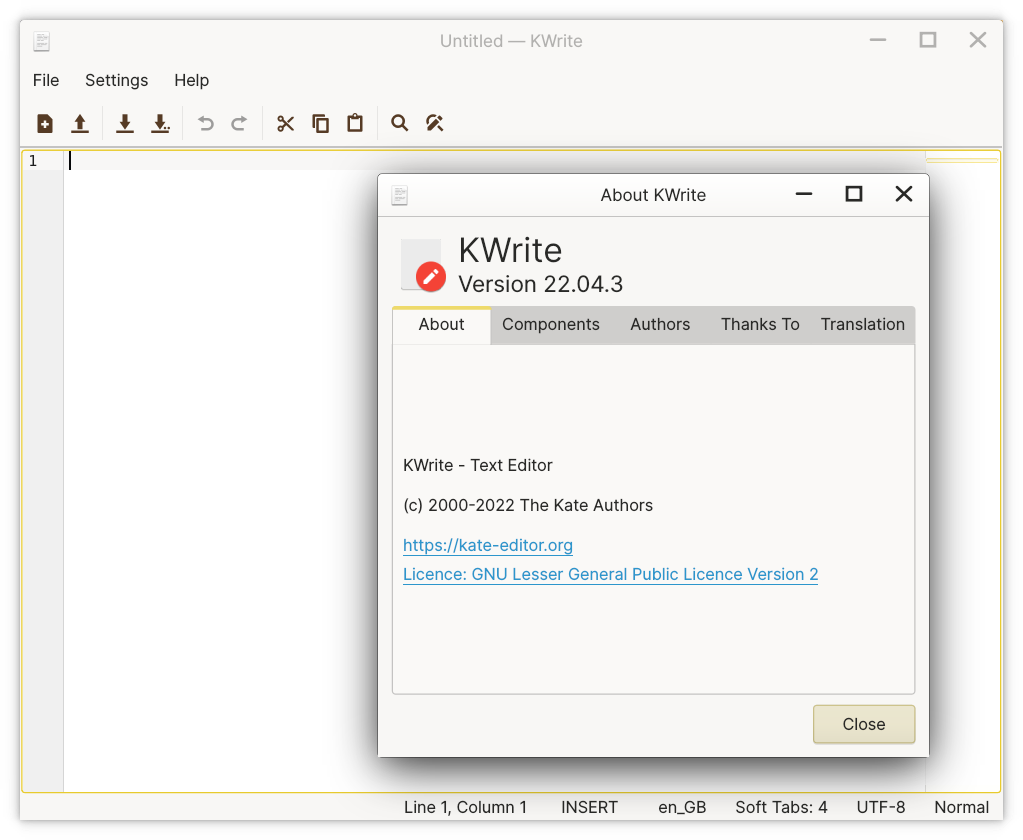Click the Redo arrow icon
The width and height of the screenshot is (1023, 840).
pos(239,123)
